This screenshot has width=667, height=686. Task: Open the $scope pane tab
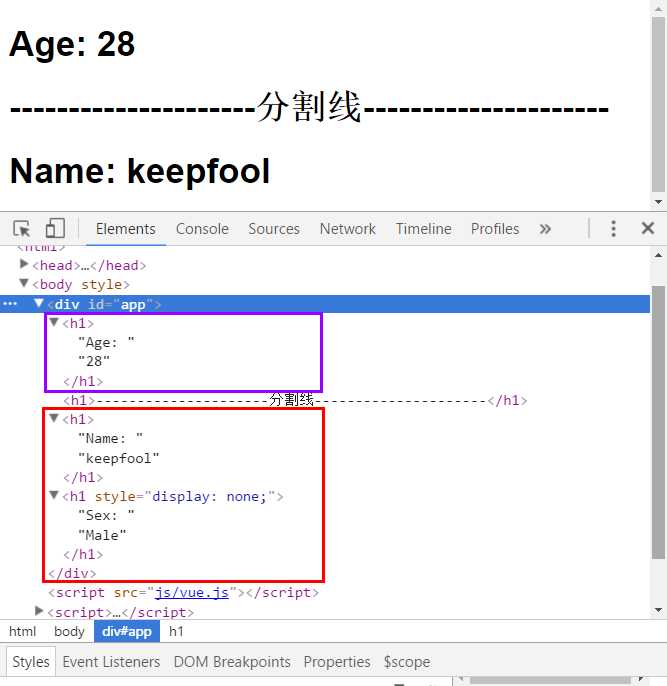click(407, 662)
